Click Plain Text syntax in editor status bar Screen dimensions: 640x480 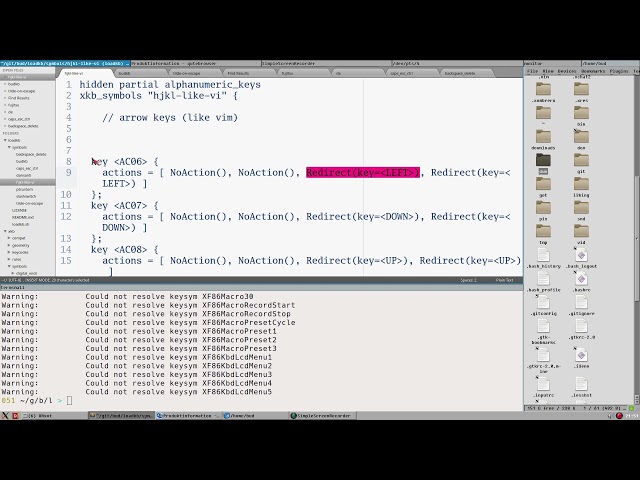click(504, 280)
